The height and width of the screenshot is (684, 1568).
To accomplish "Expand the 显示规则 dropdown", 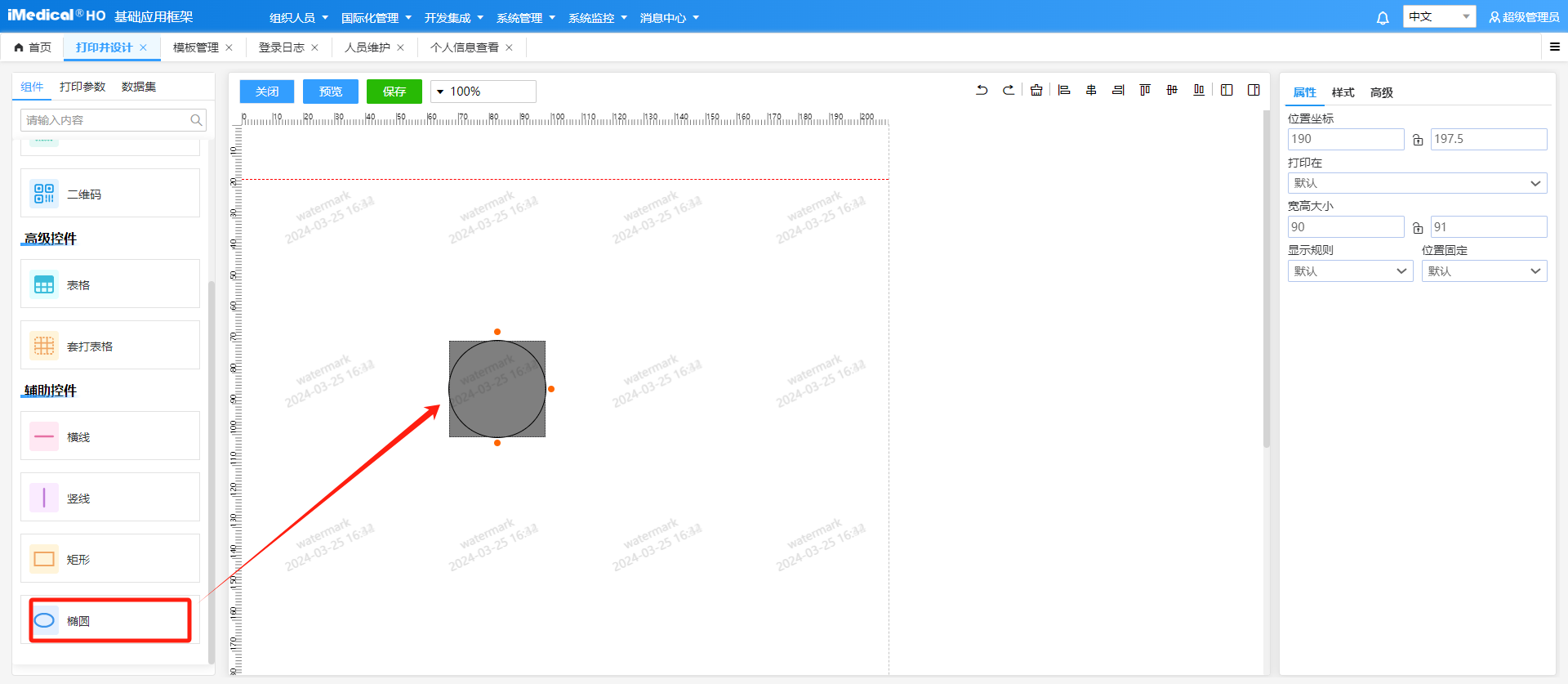I will (1350, 271).
